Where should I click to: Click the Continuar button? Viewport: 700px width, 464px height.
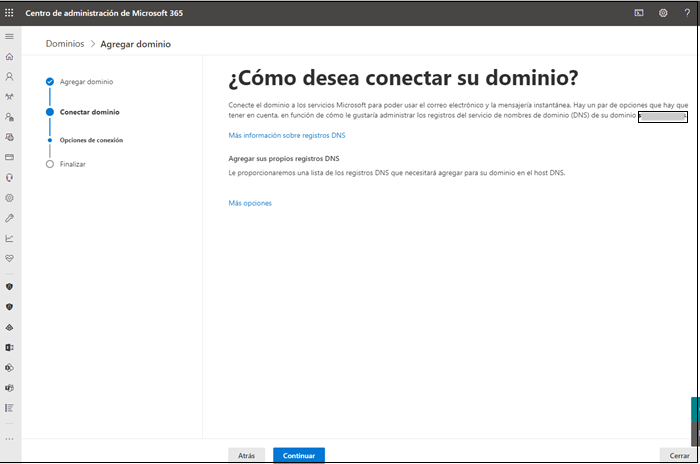299,456
